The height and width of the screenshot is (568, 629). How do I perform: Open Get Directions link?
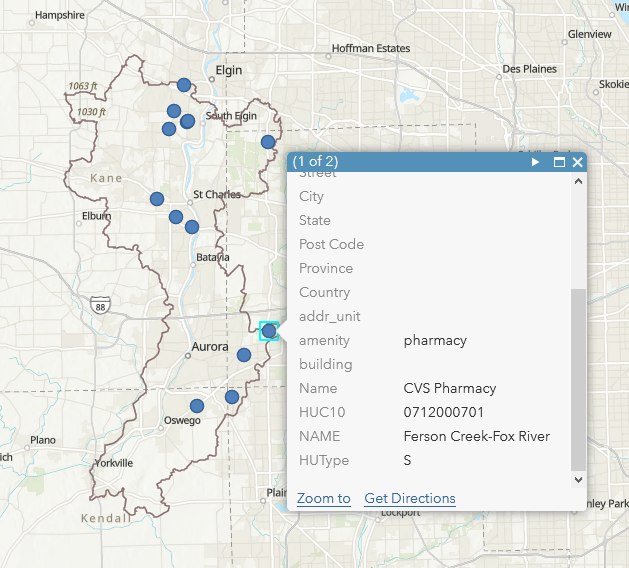coord(410,498)
